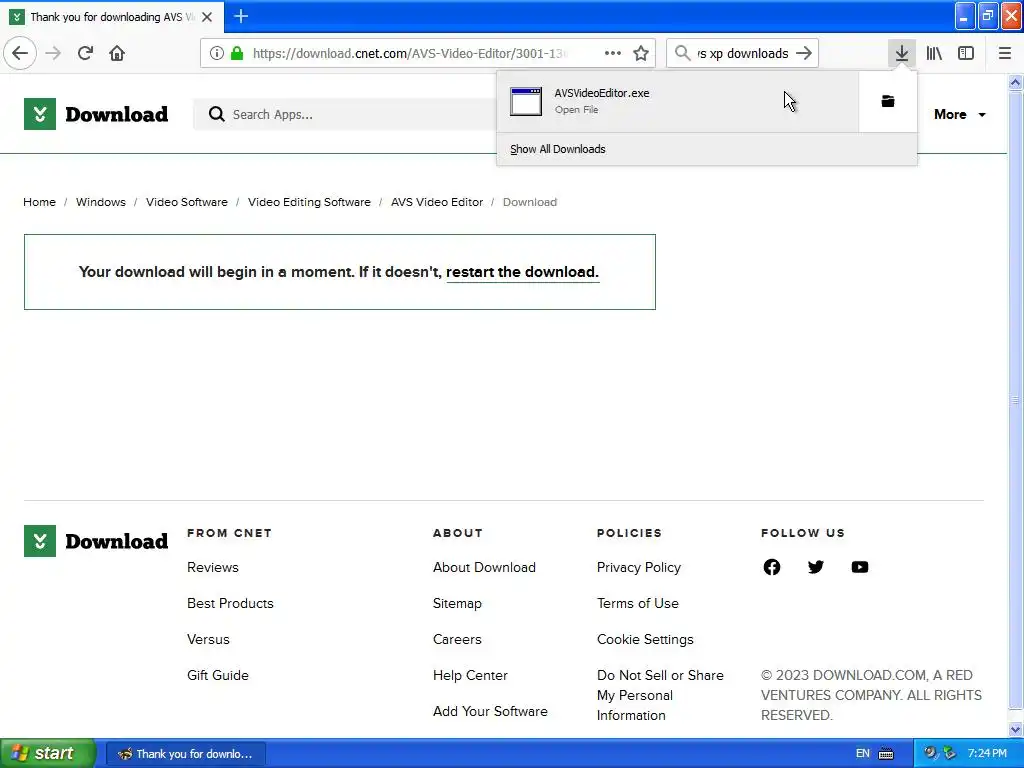The image size is (1024, 768).
Task: Click the EN language indicator
Action: click(863, 754)
